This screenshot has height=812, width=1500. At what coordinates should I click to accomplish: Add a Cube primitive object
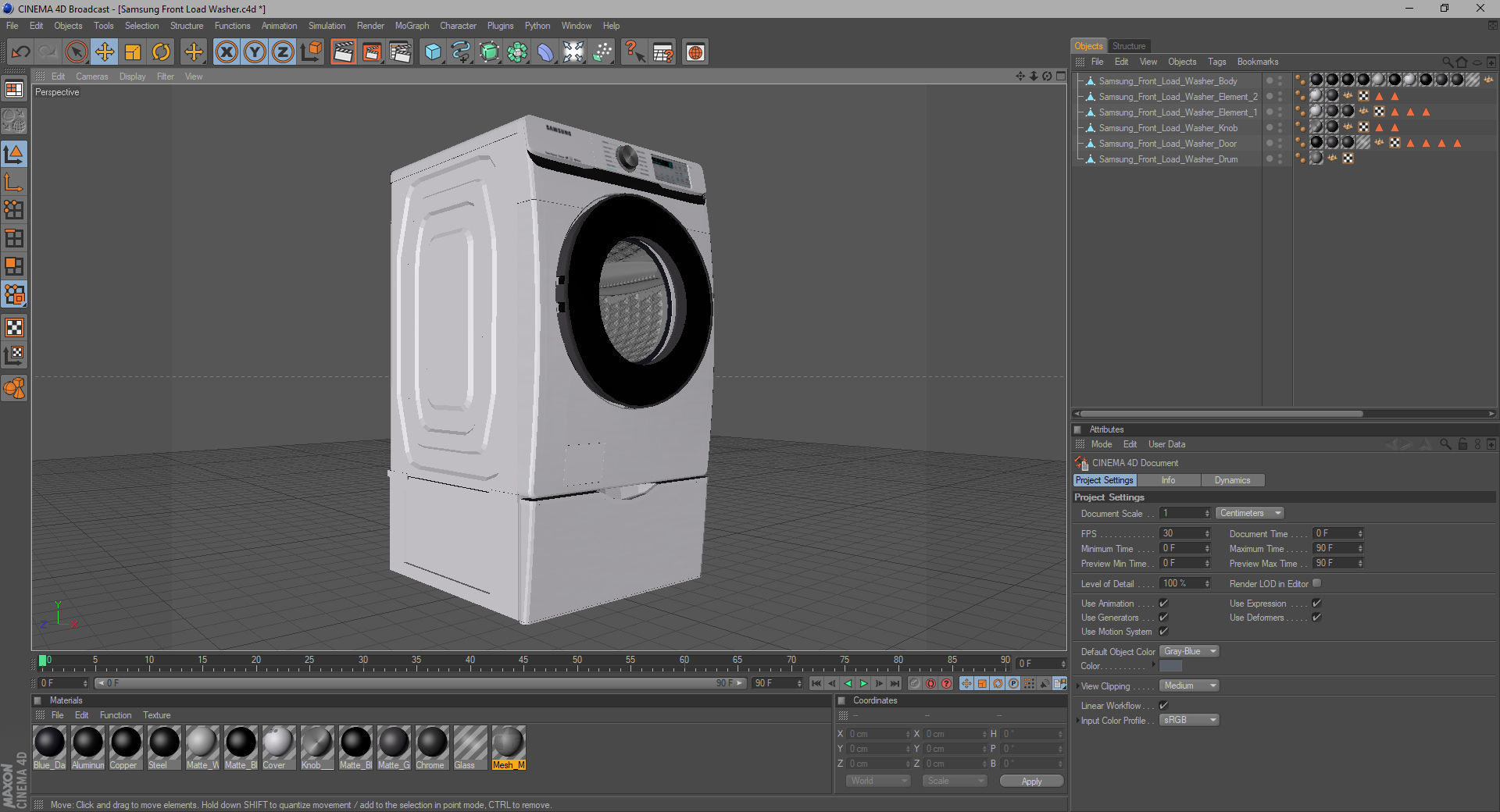pyautogui.click(x=433, y=52)
